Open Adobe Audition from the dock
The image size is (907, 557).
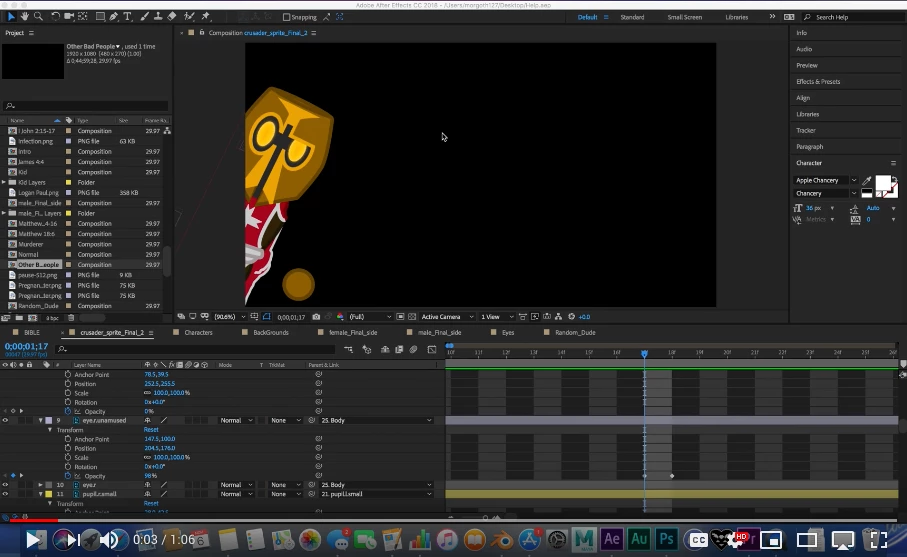[639, 539]
